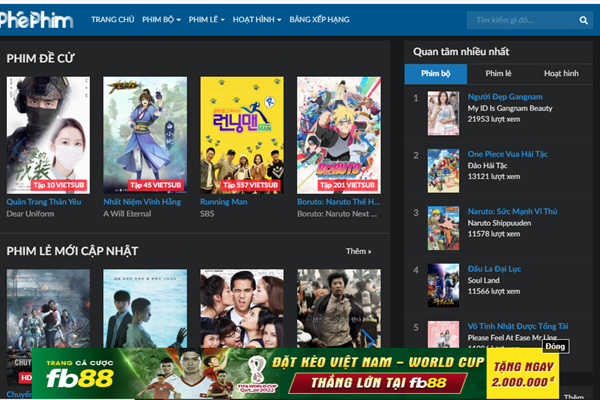Viewport: 600px width, 400px height.
Task: Click the 'Đảo Hải Tặc' subtitle text
Action: 488,165
